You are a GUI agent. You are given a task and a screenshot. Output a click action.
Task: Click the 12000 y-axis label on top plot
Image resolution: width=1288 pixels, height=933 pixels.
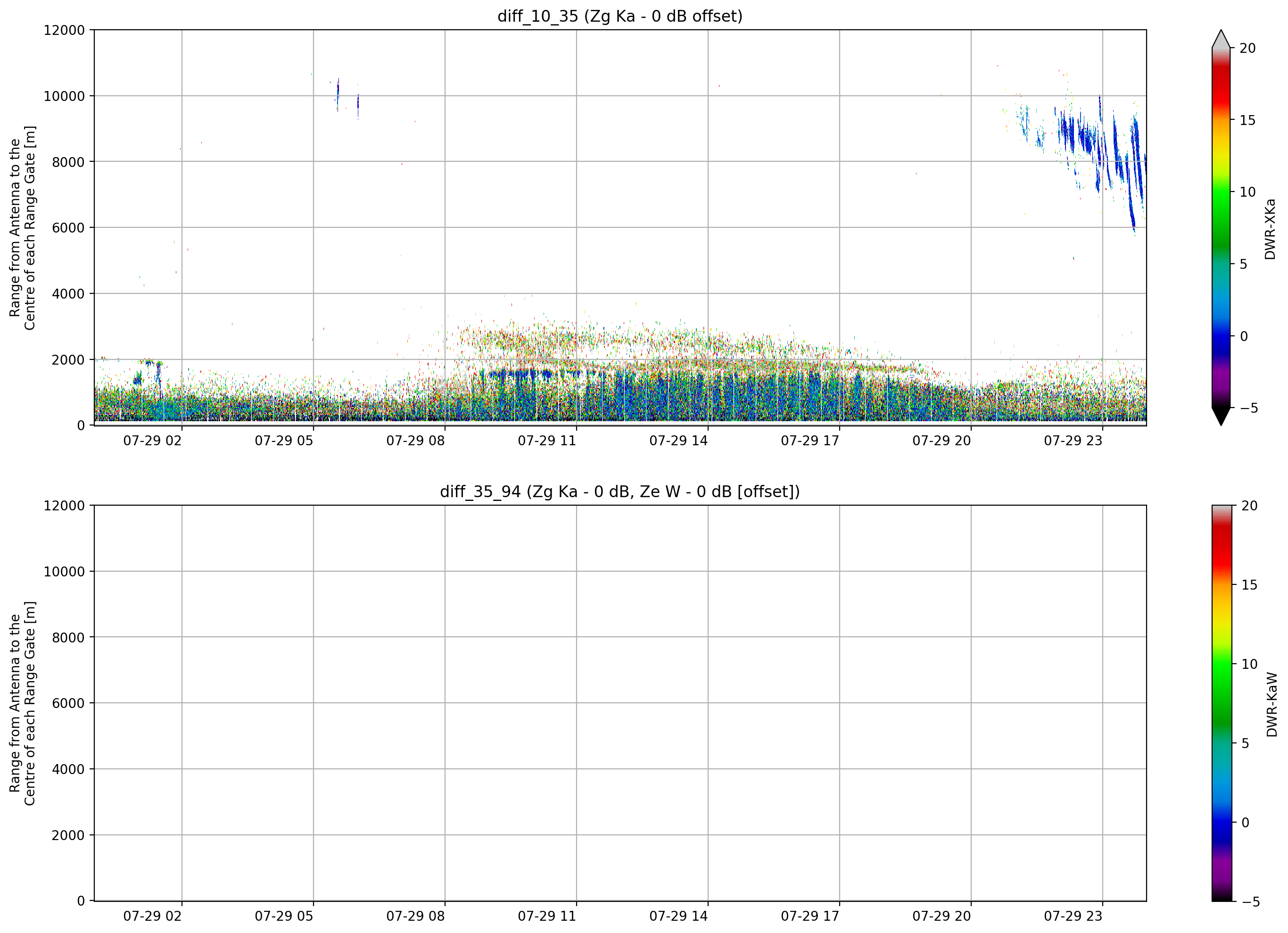pos(64,30)
